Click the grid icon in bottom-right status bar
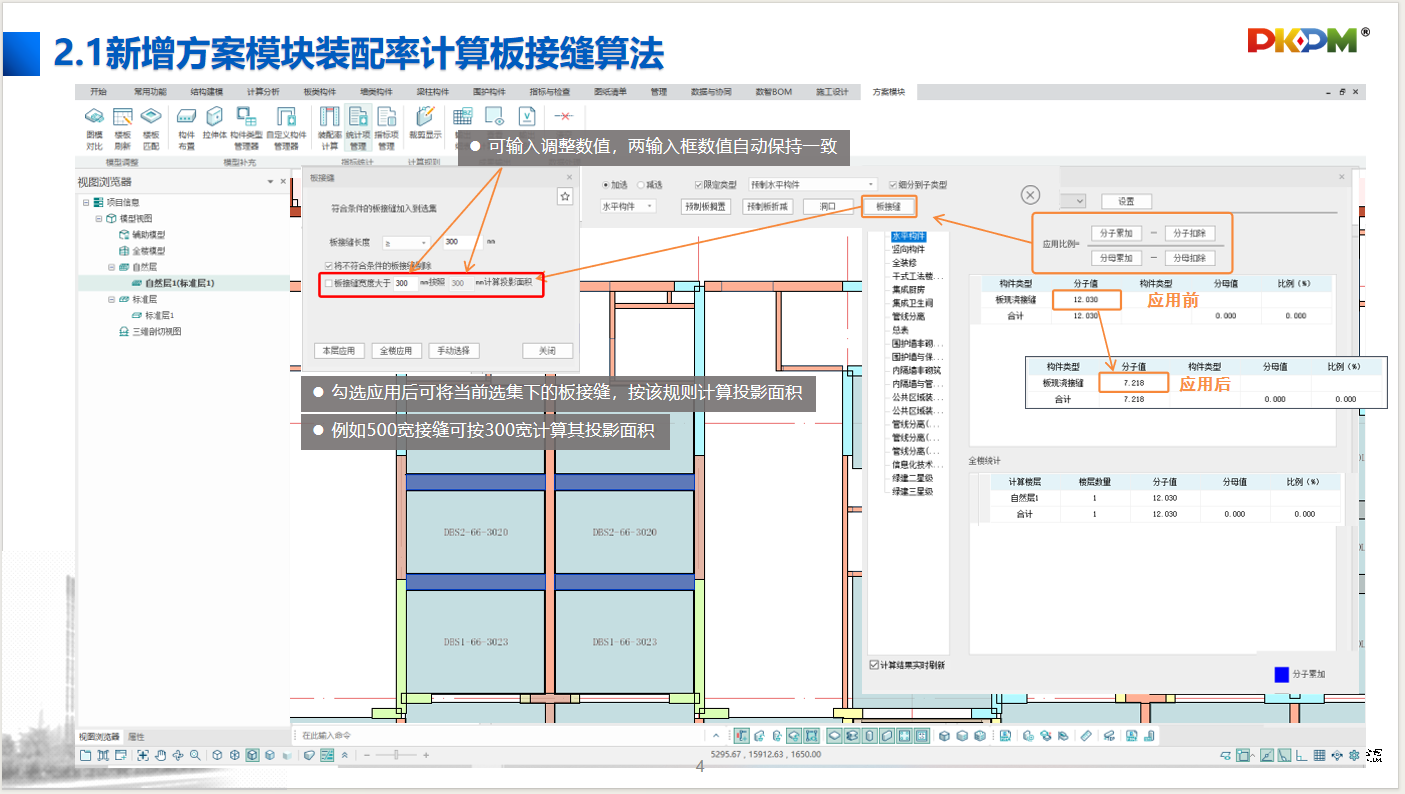Viewport: 1405px width, 794px height. coord(1319,755)
